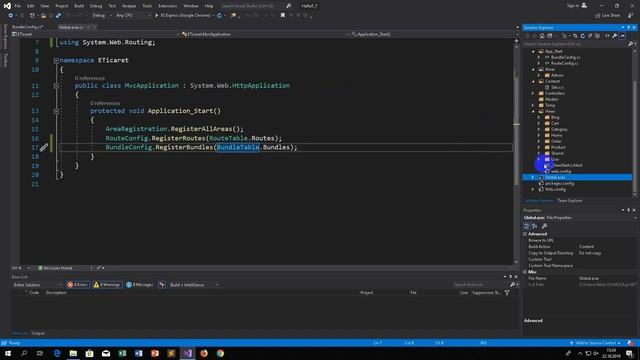640x360 pixels.
Task: Select packages.config in Solution Explorer
Action: (x=559, y=183)
